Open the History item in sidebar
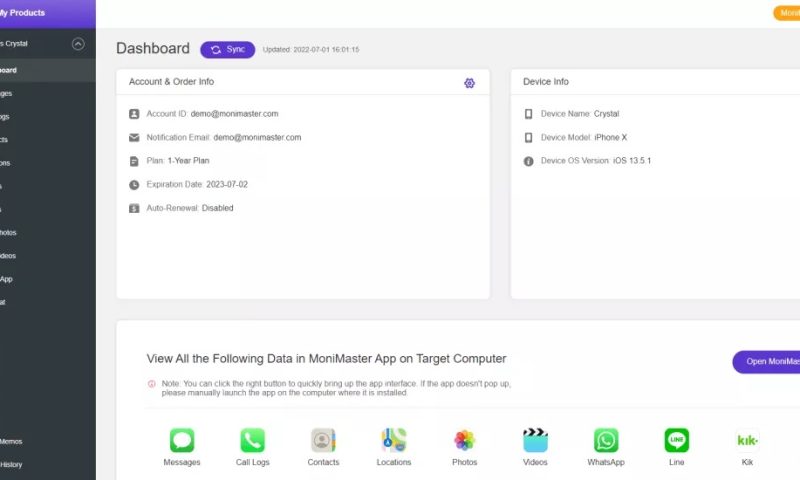 (11, 465)
